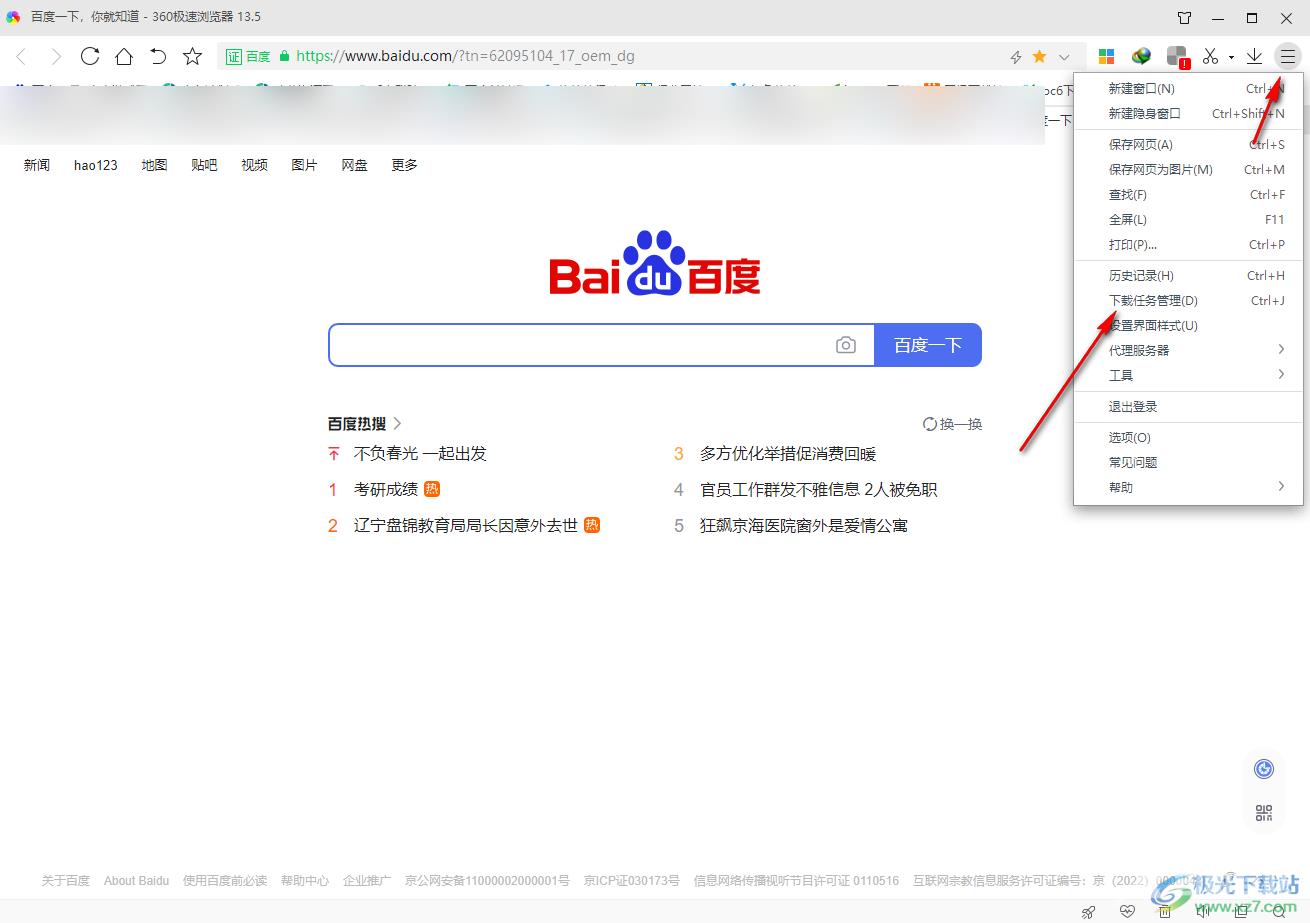Viewport: 1310px width, 923px height.
Task: Click the rocket accelerator status bar icon
Action: [1089, 911]
